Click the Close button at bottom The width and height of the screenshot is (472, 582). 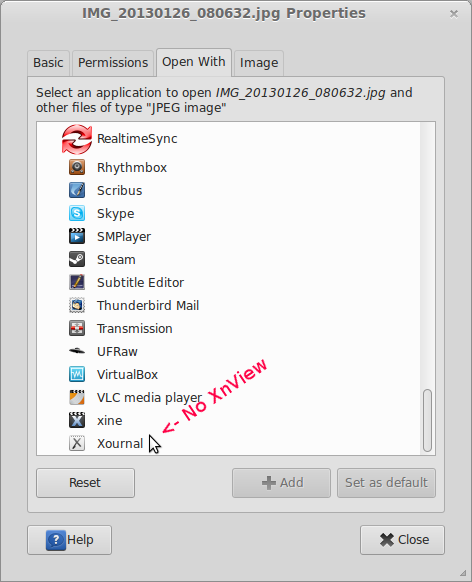[402, 540]
